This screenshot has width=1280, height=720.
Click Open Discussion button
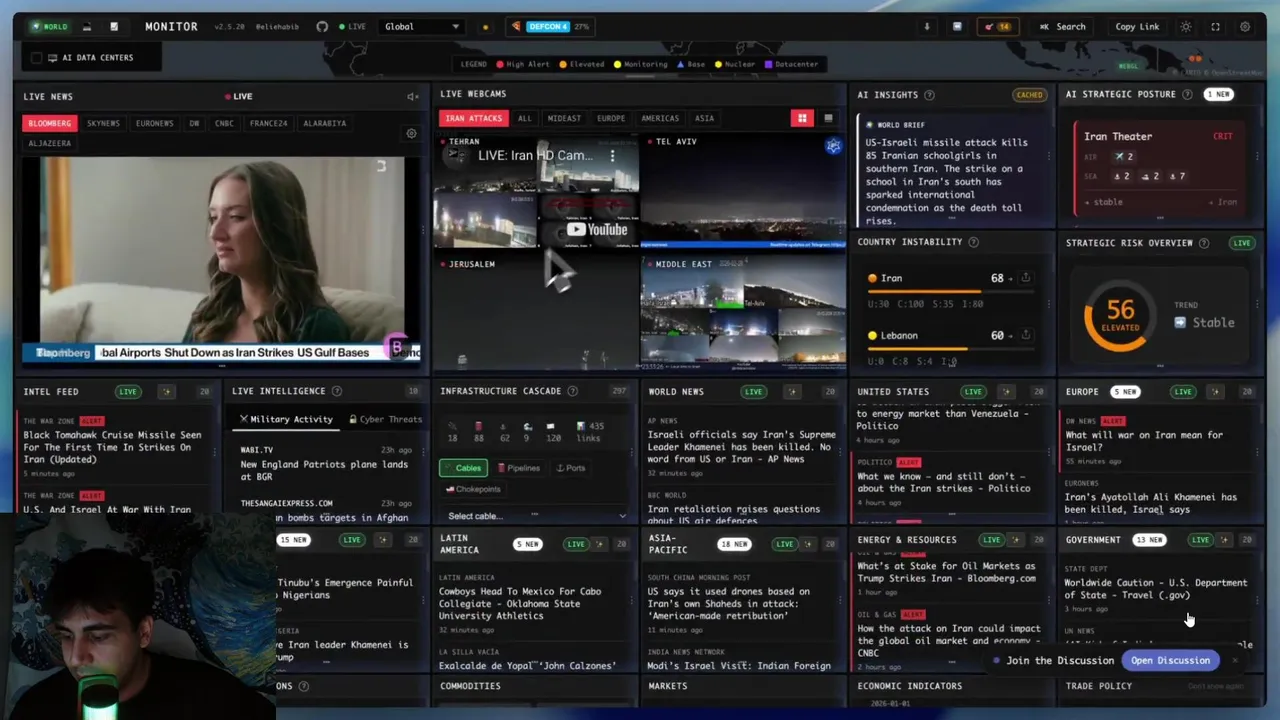(x=1170, y=660)
